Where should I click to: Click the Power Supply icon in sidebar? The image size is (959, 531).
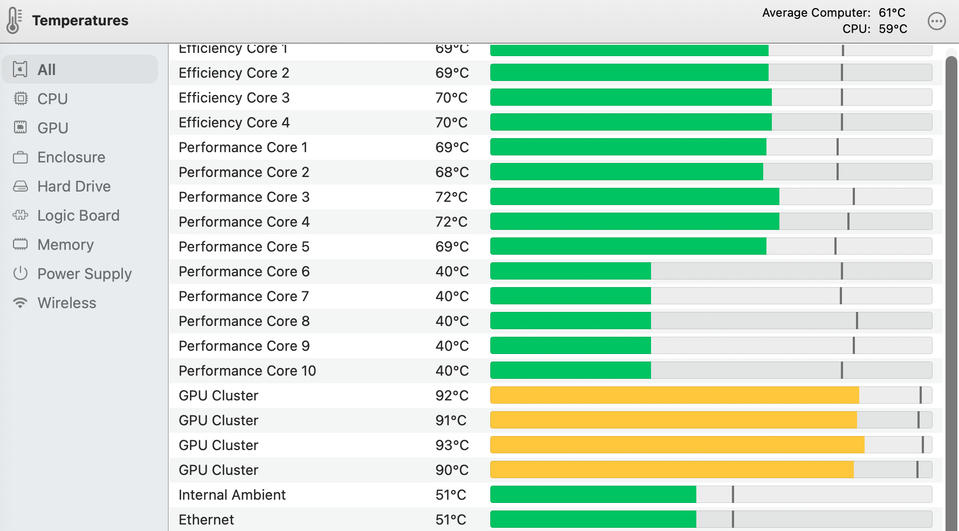pyautogui.click(x=20, y=273)
